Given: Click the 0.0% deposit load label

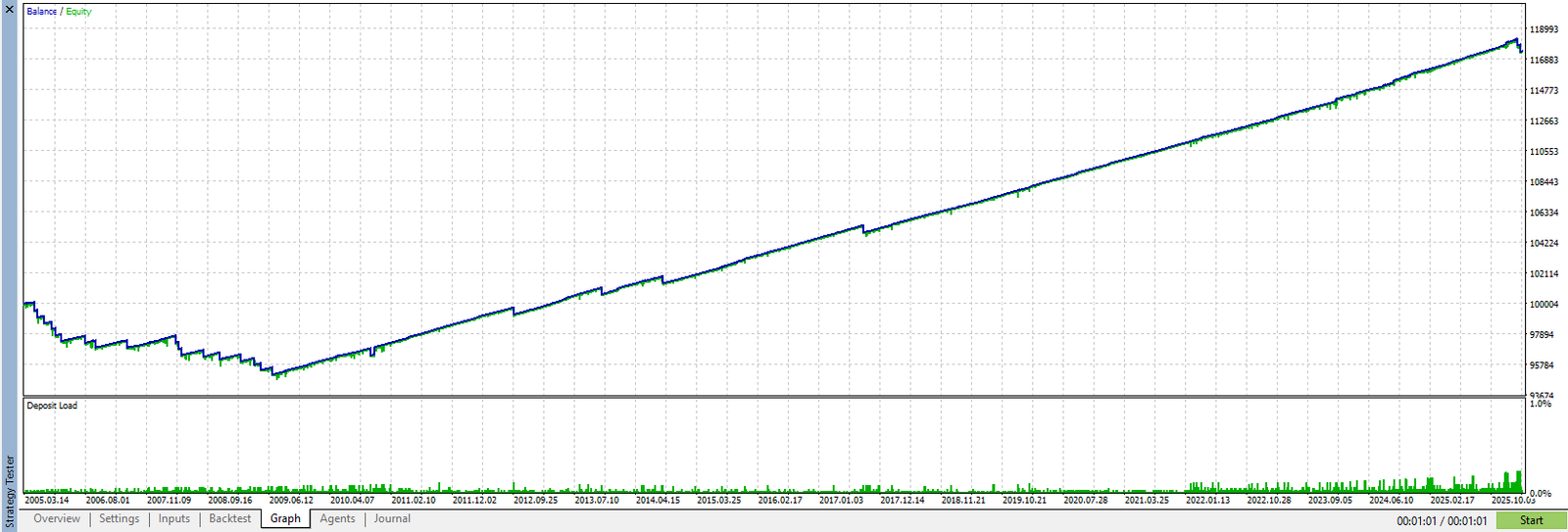Looking at the screenshot, I should (1541, 494).
